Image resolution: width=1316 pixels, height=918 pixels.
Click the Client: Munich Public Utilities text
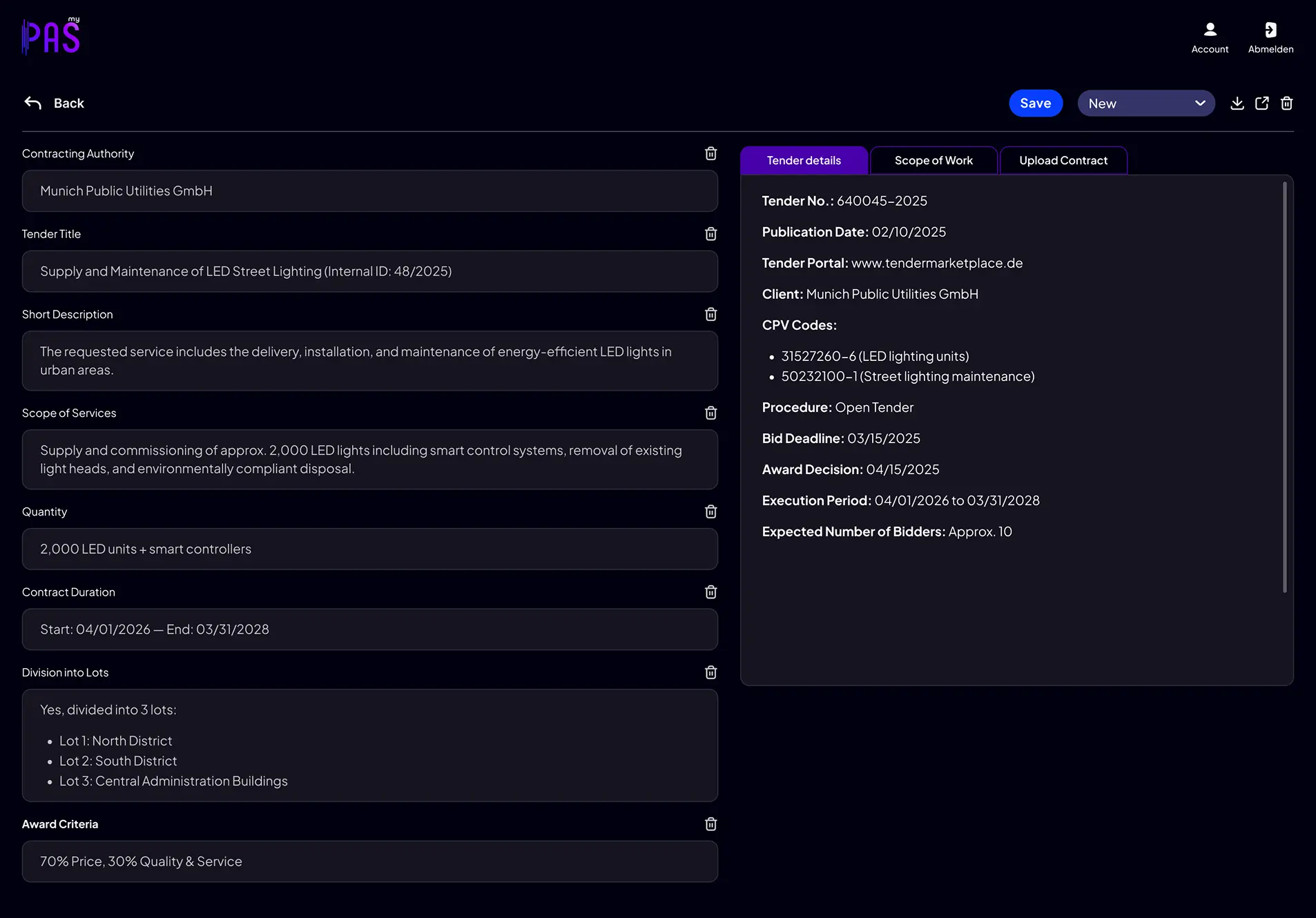pyautogui.click(x=870, y=294)
